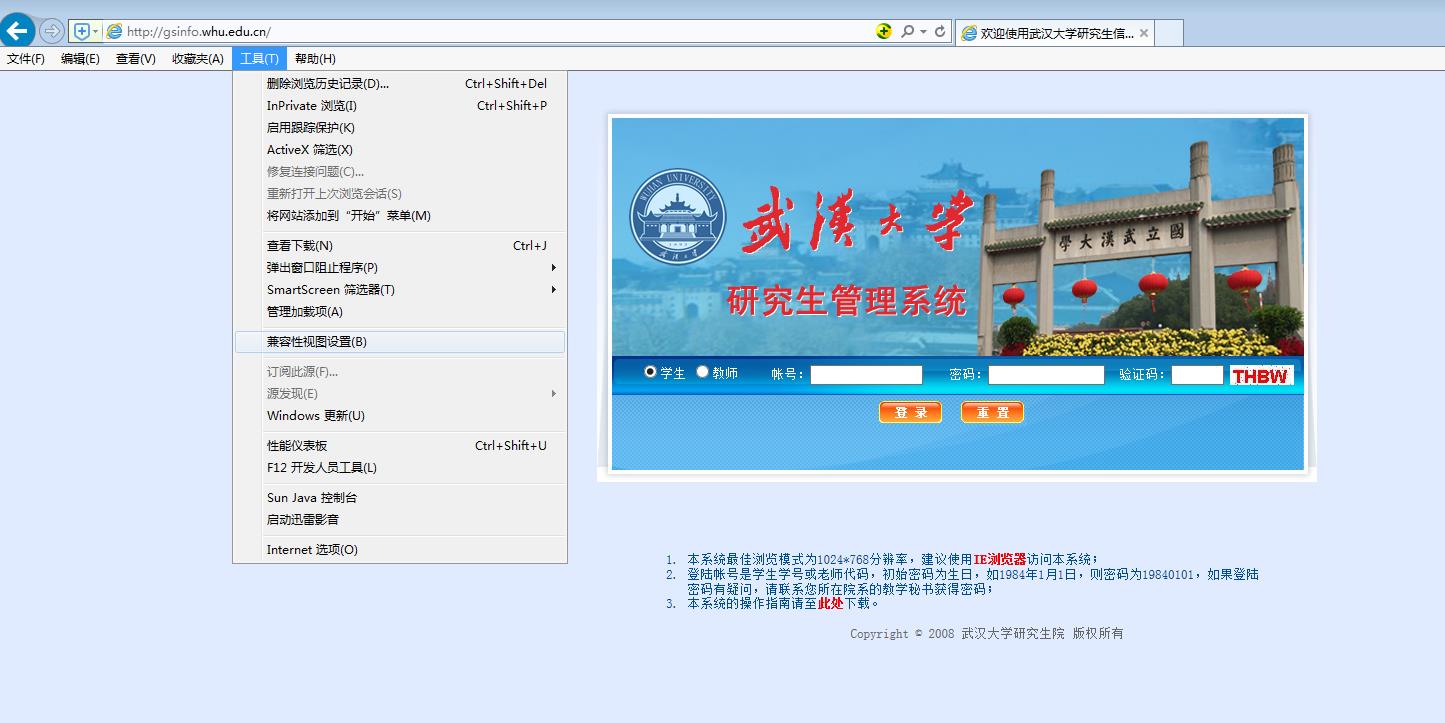Select the 学生 radio button
The image size is (1445, 723).
pyautogui.click(x=650, y=372)
